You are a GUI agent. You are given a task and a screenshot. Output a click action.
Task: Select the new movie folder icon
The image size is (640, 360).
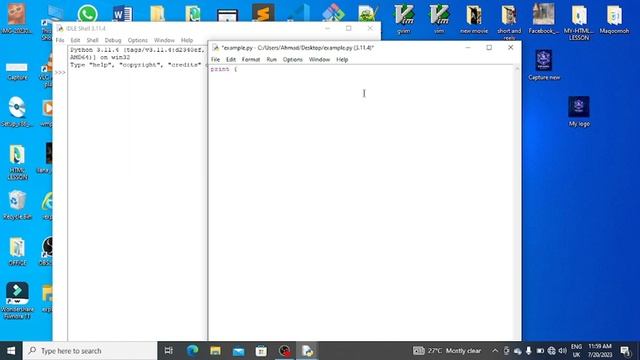point(474,19)
